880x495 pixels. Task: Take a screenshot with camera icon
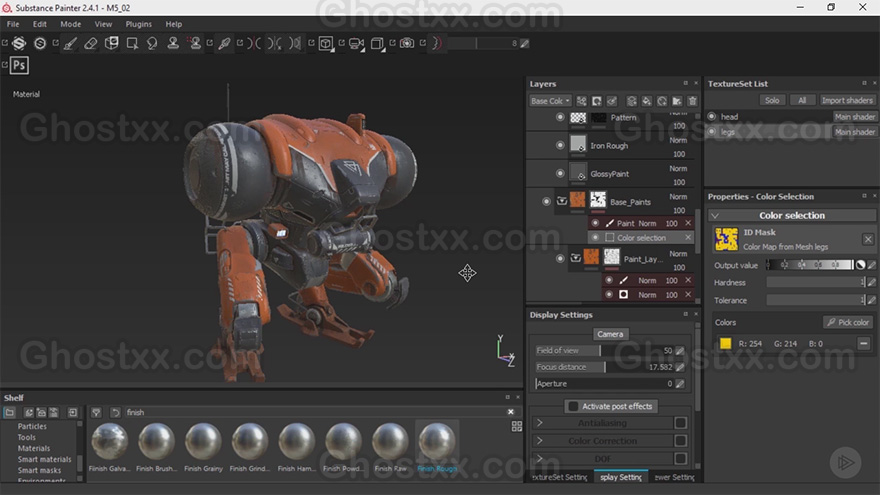(x=407, y=43)
